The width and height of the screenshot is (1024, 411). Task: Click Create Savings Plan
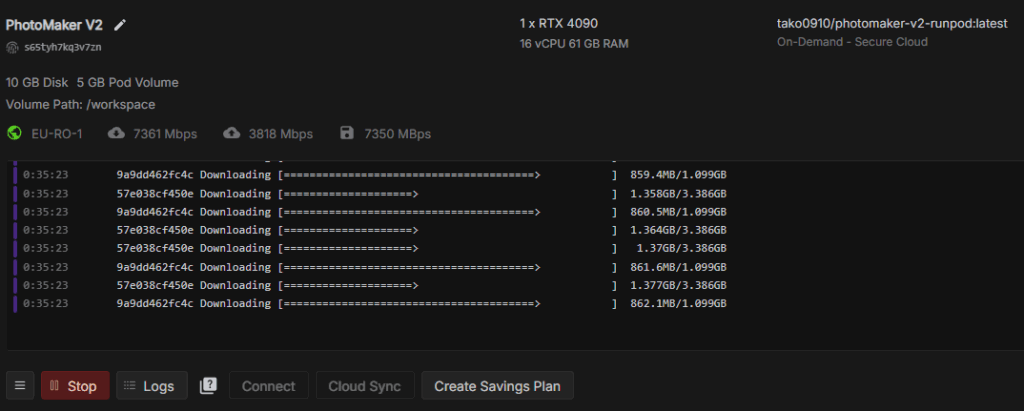[x=497, y=386]
